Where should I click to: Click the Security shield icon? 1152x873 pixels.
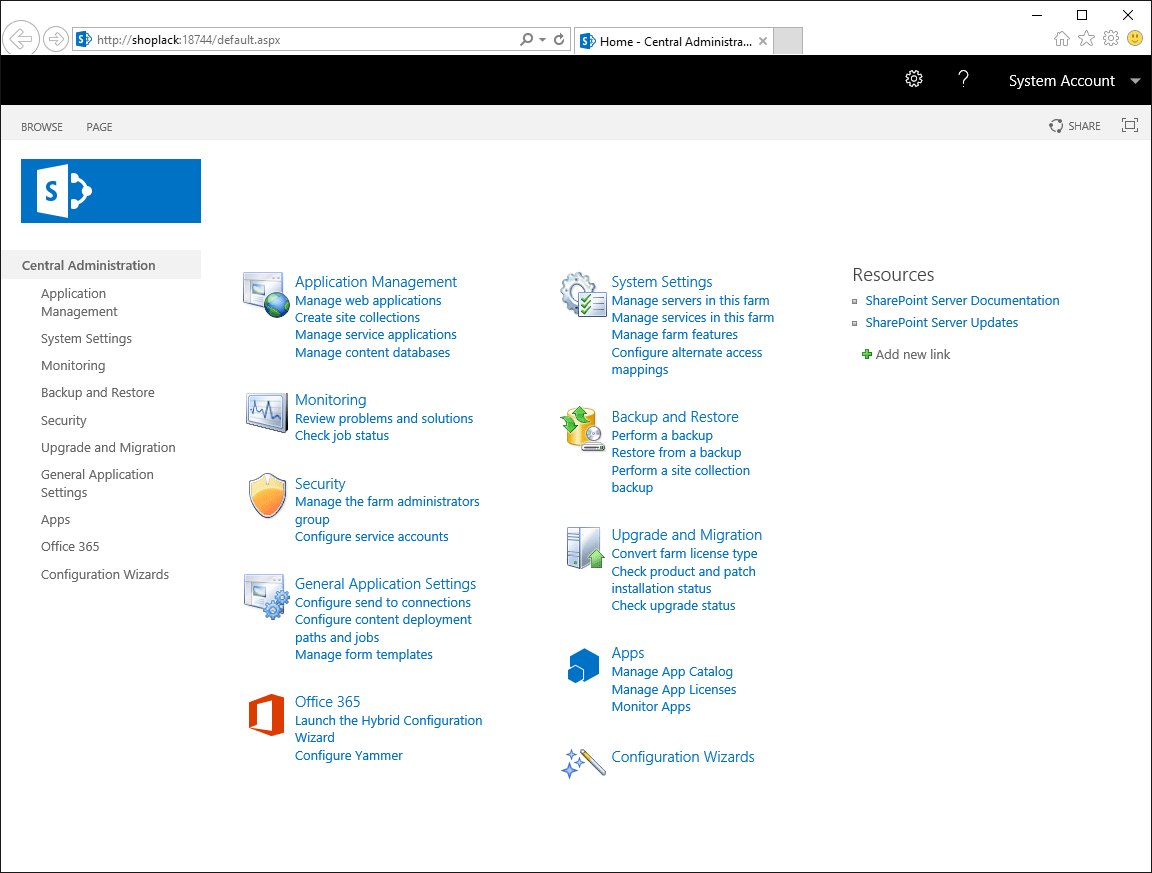coord(267,495)
